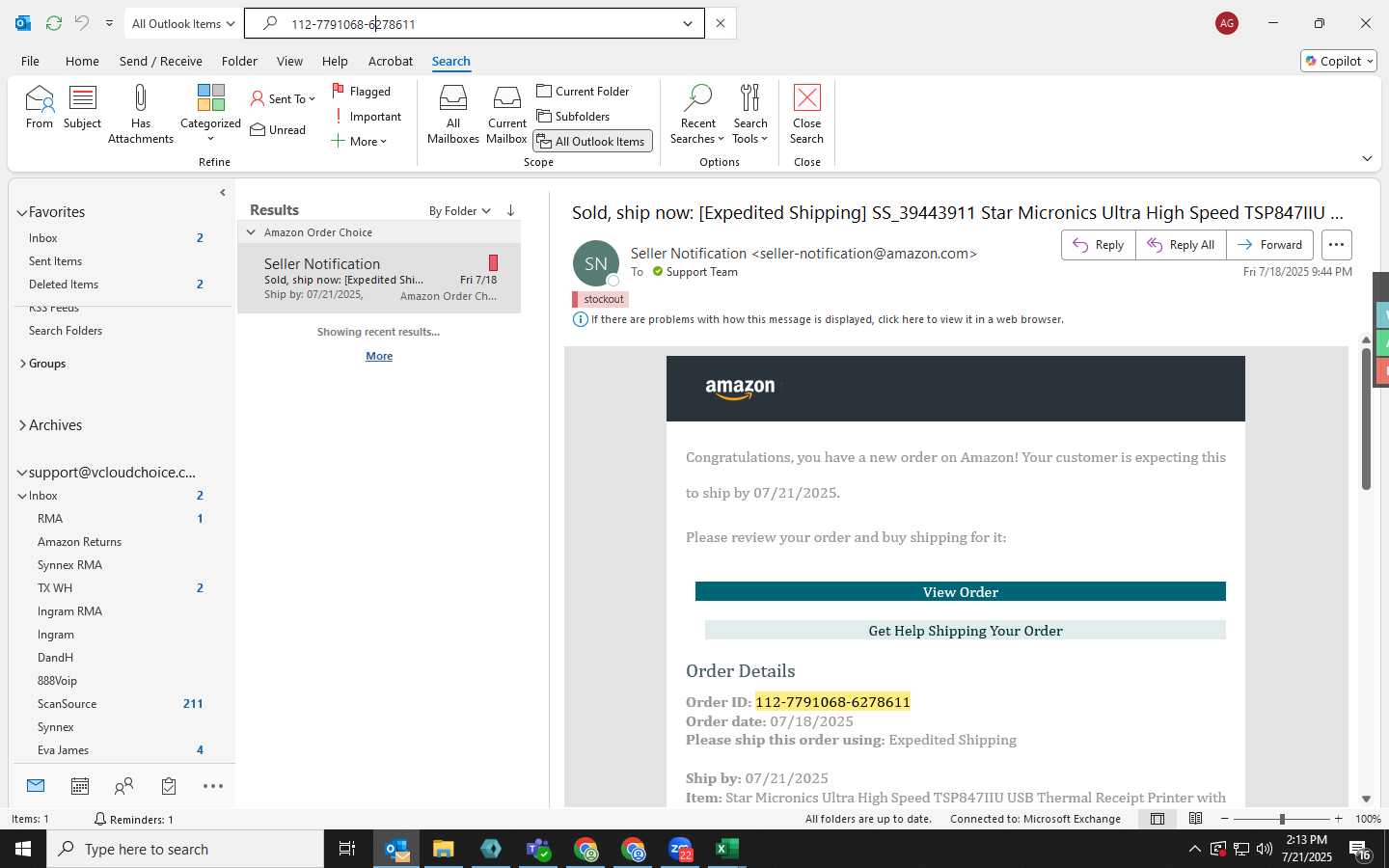Click Close Search in ribbon
Viewport: 1389px width, 868px height.
pos(806,114)
